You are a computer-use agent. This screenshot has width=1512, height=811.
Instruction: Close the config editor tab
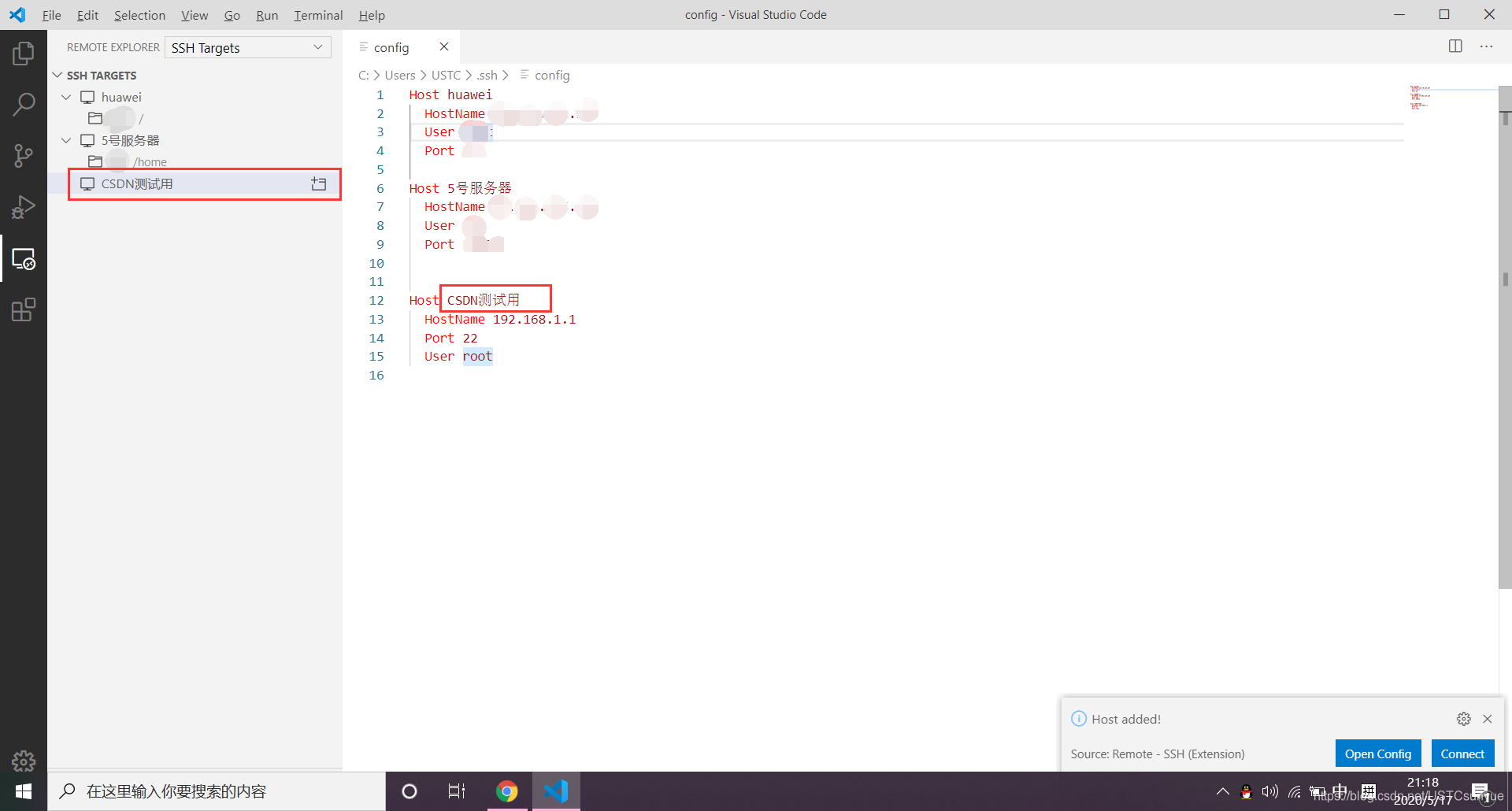[444, 46]
